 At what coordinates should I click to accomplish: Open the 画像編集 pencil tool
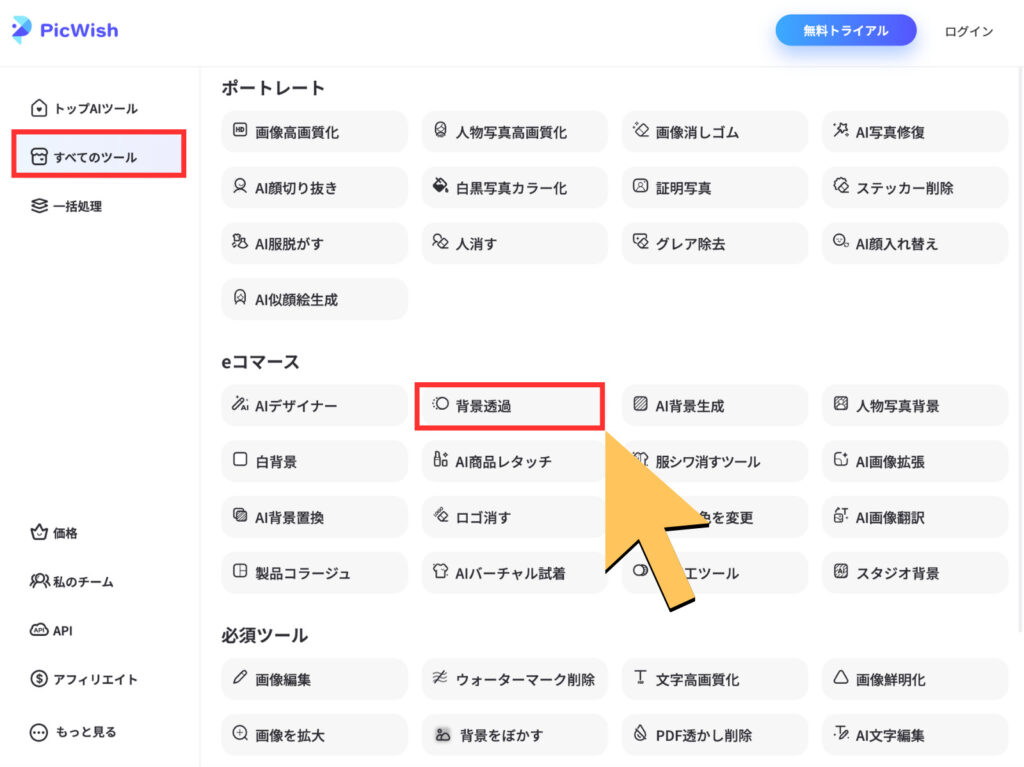click(x=314, y=680)
